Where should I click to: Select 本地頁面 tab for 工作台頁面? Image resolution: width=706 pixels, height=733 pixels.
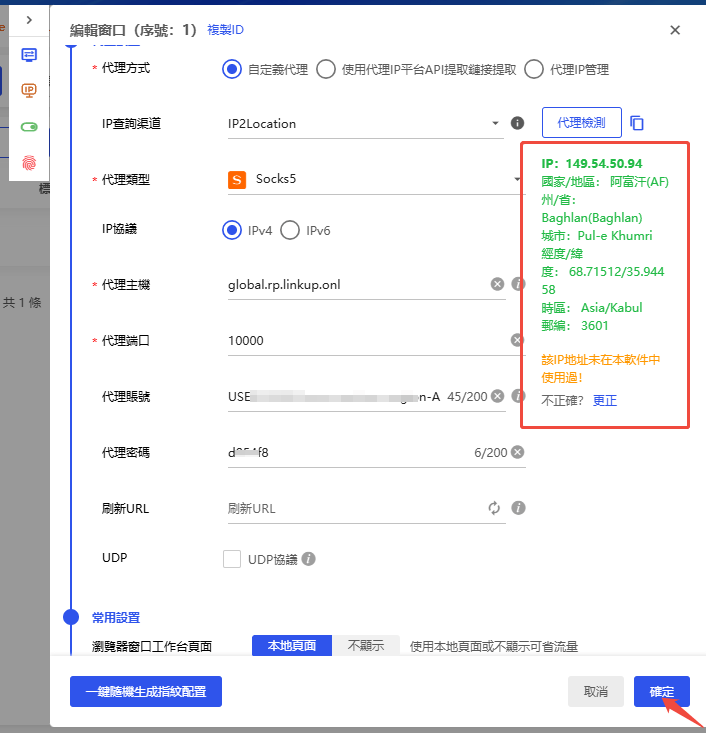tap(292, 646)
